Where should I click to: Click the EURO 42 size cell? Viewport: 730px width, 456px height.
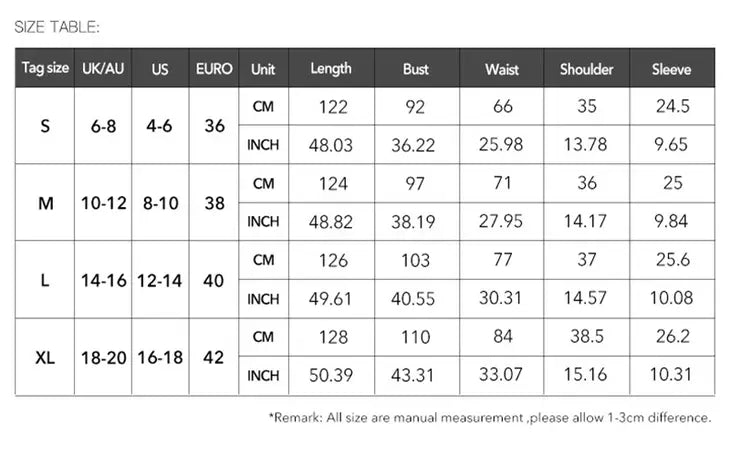click(213, 357)
